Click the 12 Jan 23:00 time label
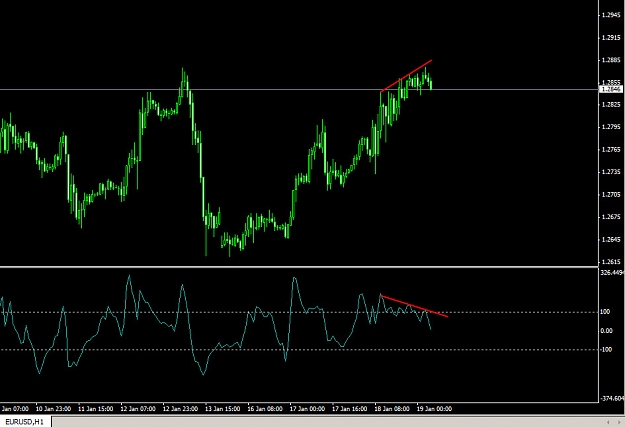 [180, 409]
